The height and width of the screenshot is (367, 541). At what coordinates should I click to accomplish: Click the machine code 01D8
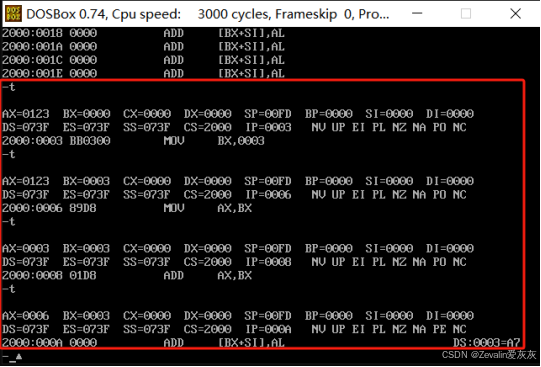pyautogui.click(x=83, y=275)
